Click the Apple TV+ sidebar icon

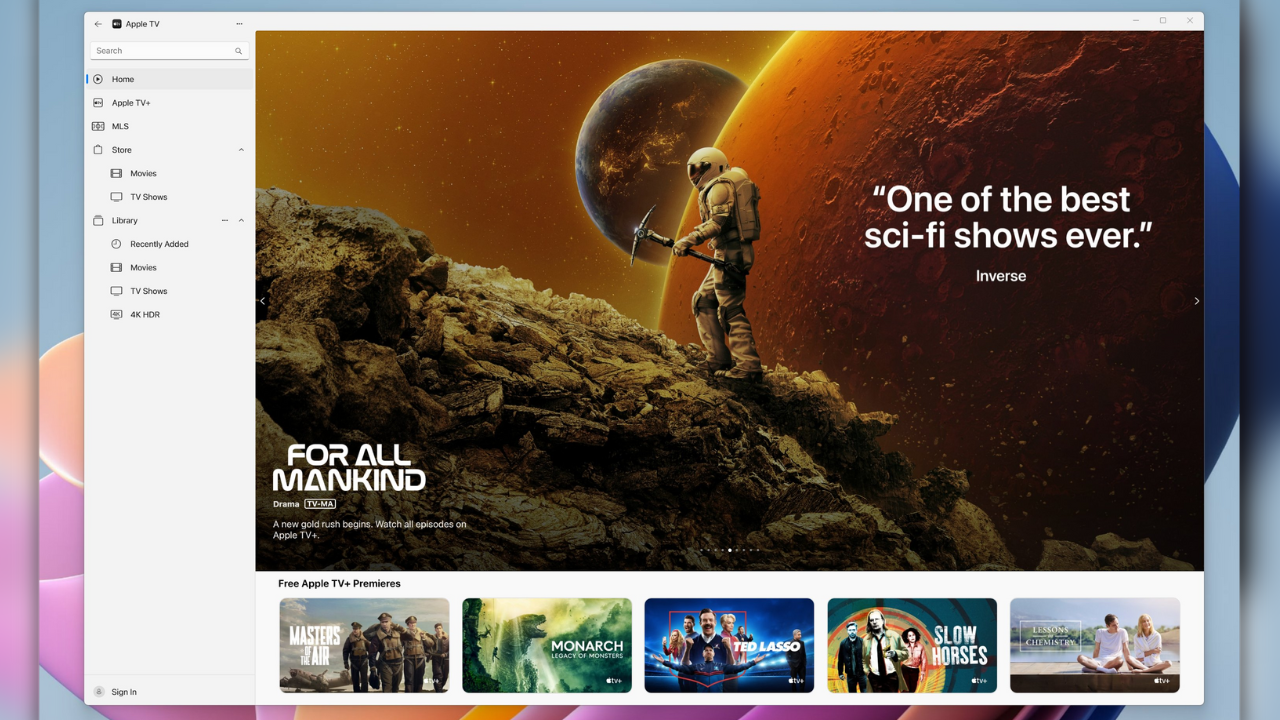(98, 103)
